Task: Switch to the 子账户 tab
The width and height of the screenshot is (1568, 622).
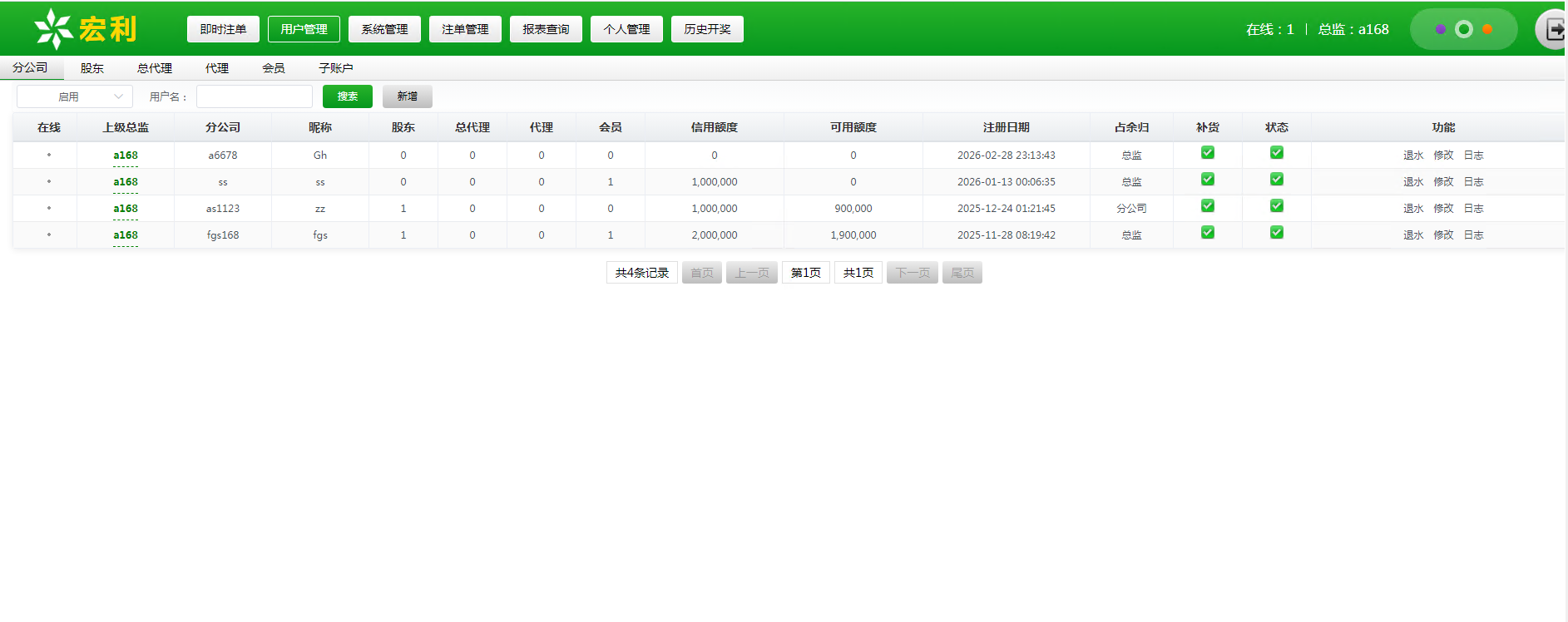Action: [x=336, y=68]
